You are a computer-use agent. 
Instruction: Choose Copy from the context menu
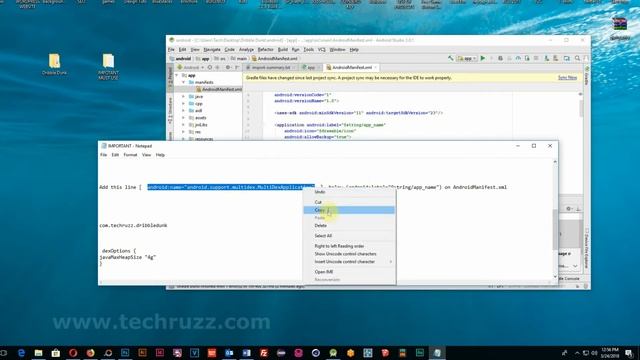point(349,210)
